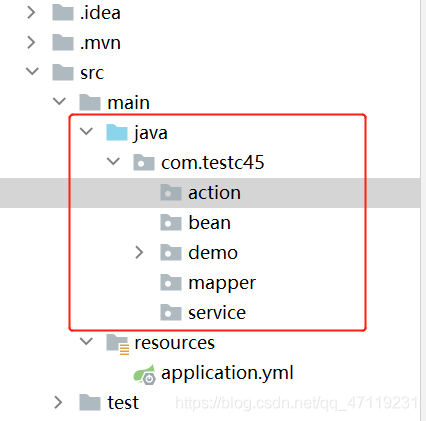The image size is (426, 421).
Task: Click the .idea folder icon
Action: [63, 12]
